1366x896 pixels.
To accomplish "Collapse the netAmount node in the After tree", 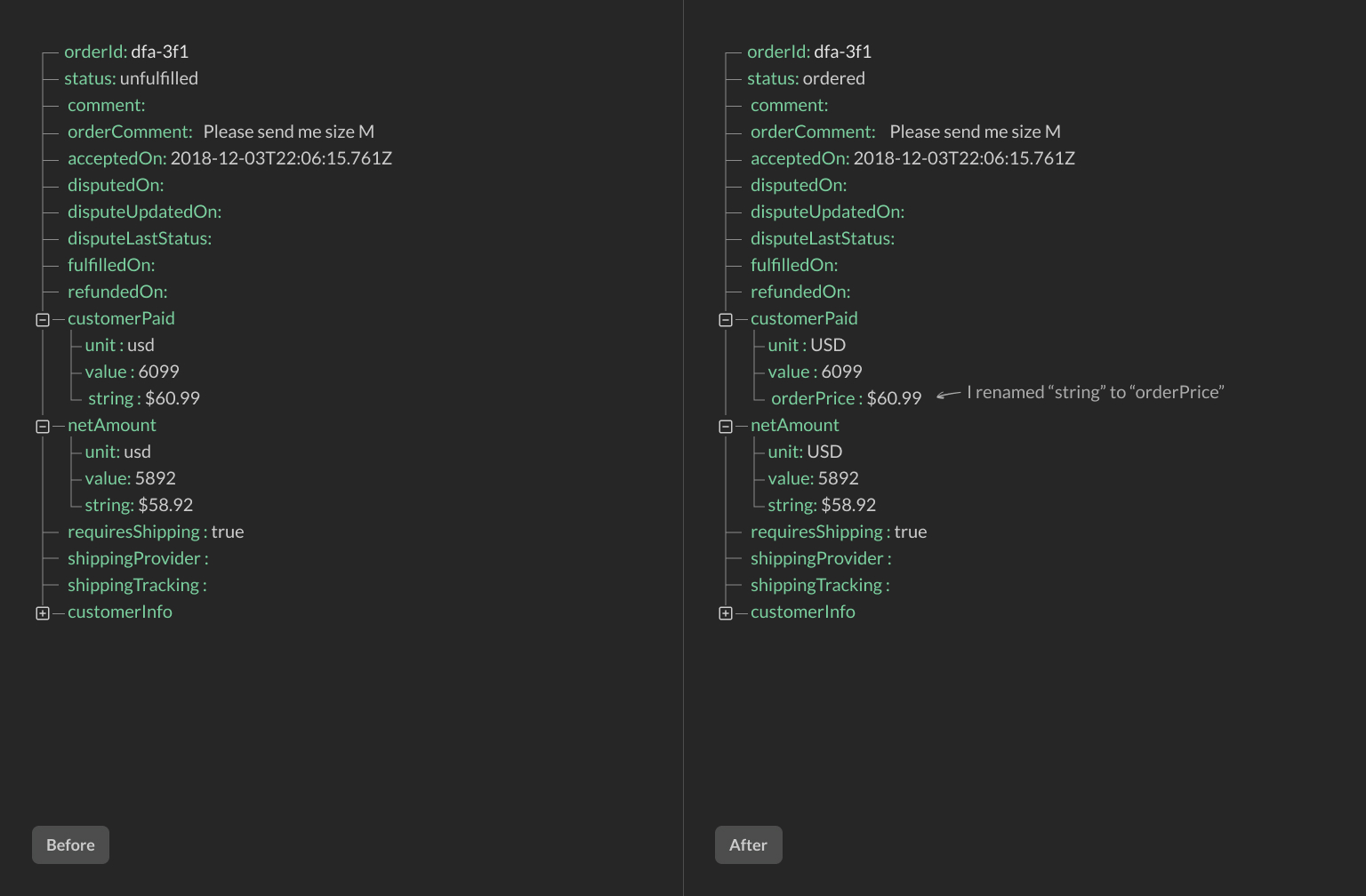I will (724, 426).
